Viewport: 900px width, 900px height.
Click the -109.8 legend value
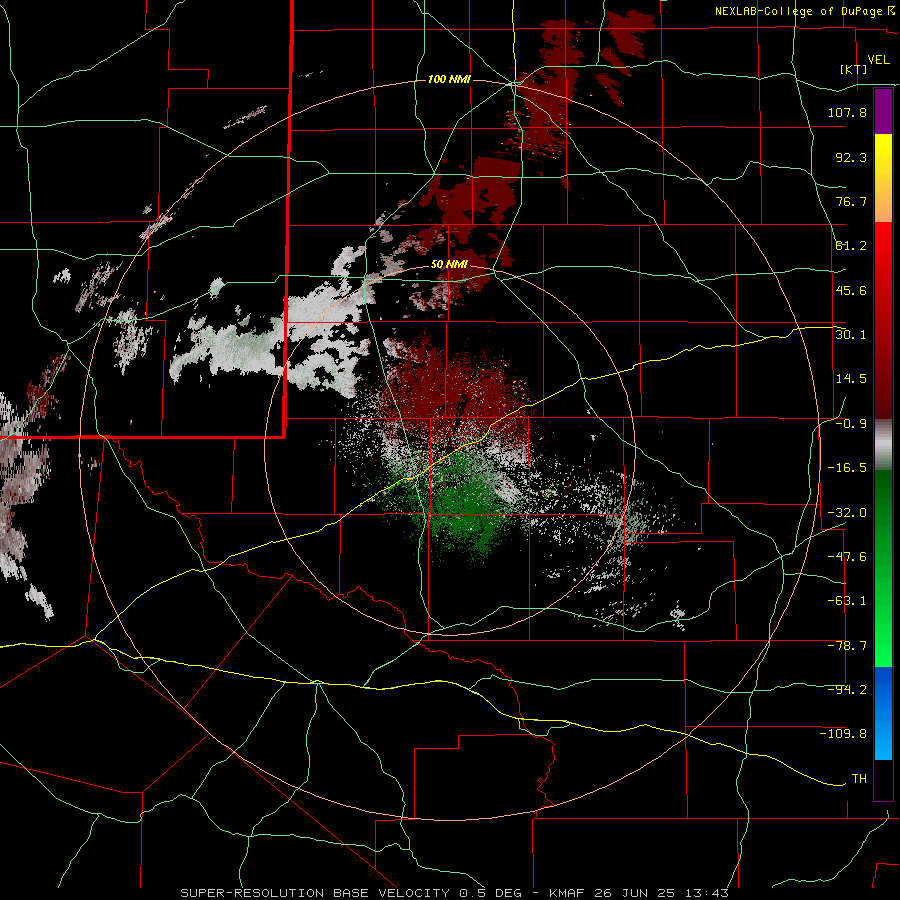click(x=843, y=734)
